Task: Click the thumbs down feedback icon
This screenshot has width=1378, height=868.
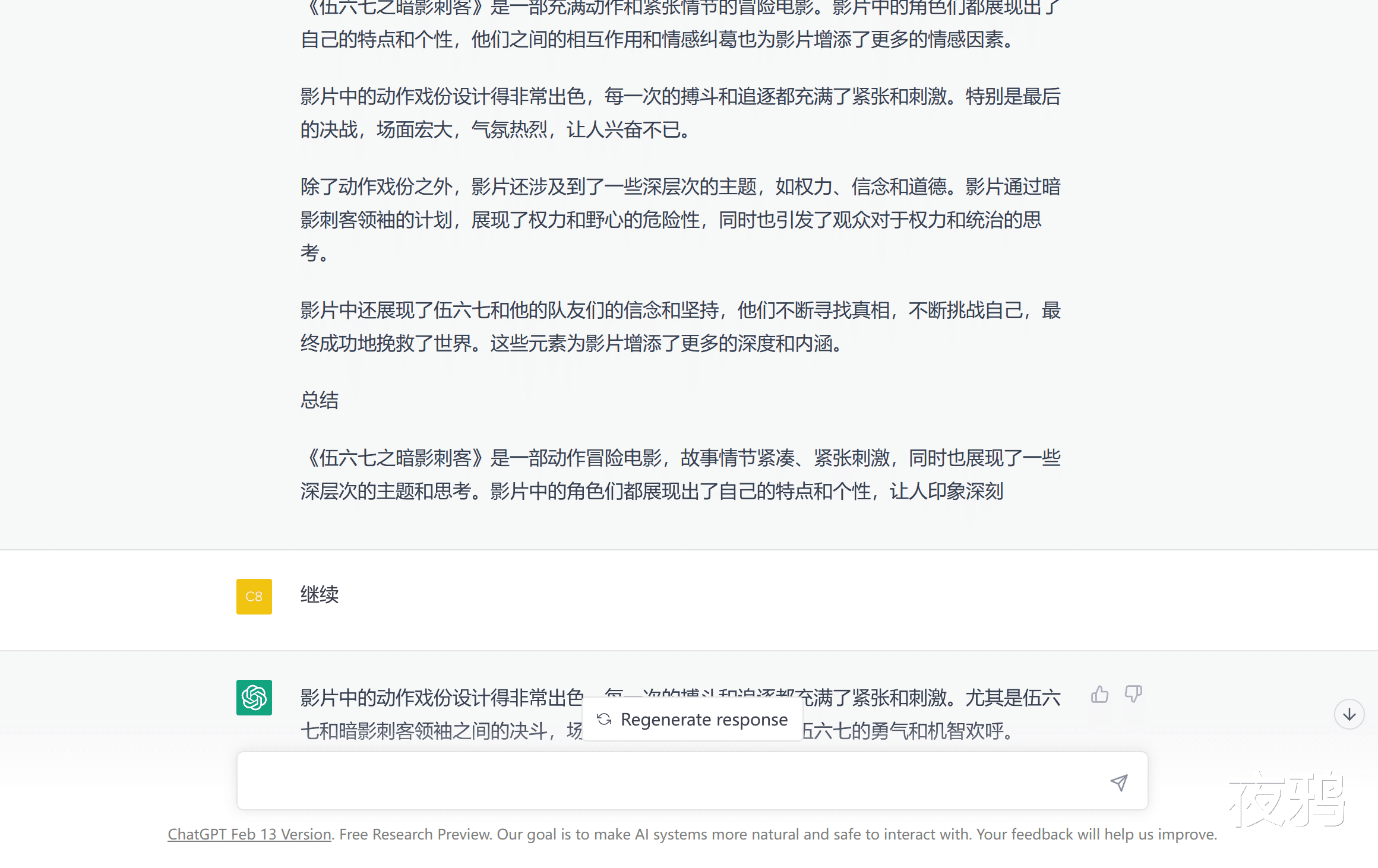Action: tap(1133, 694)
